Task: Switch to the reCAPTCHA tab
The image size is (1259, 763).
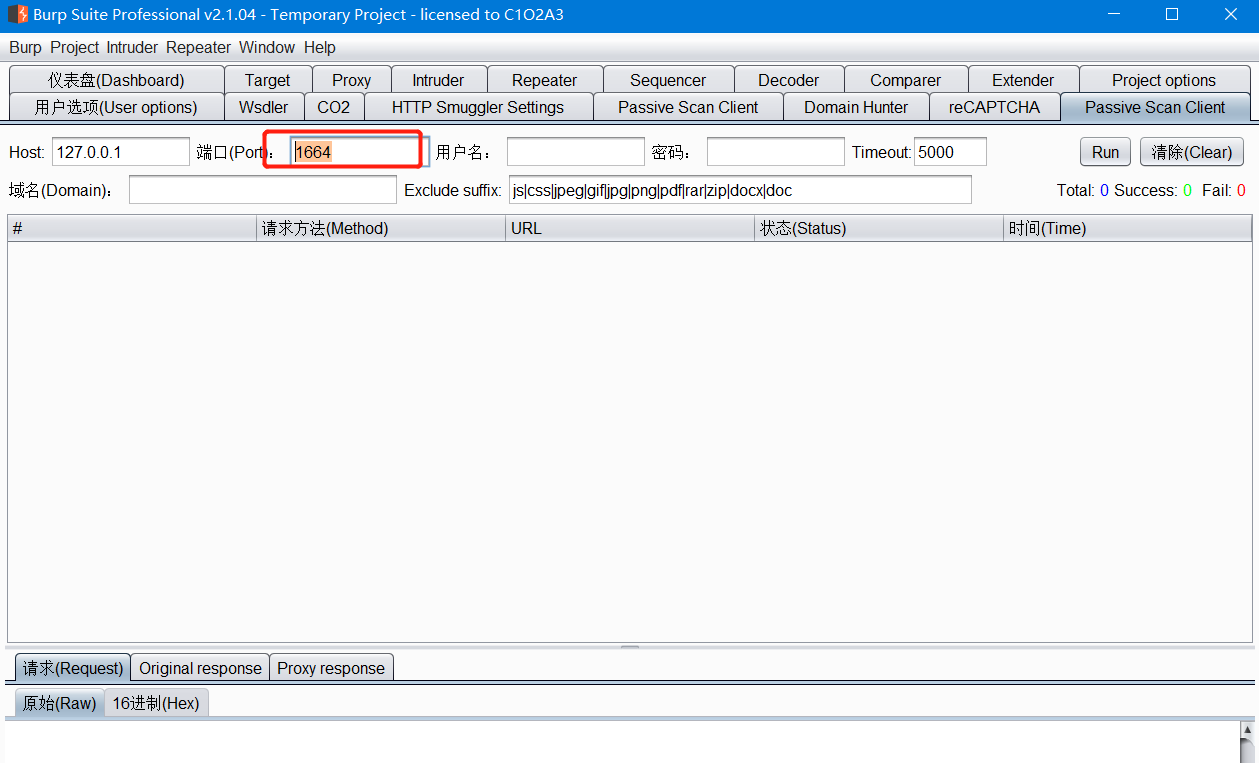Action: point(994,107)
